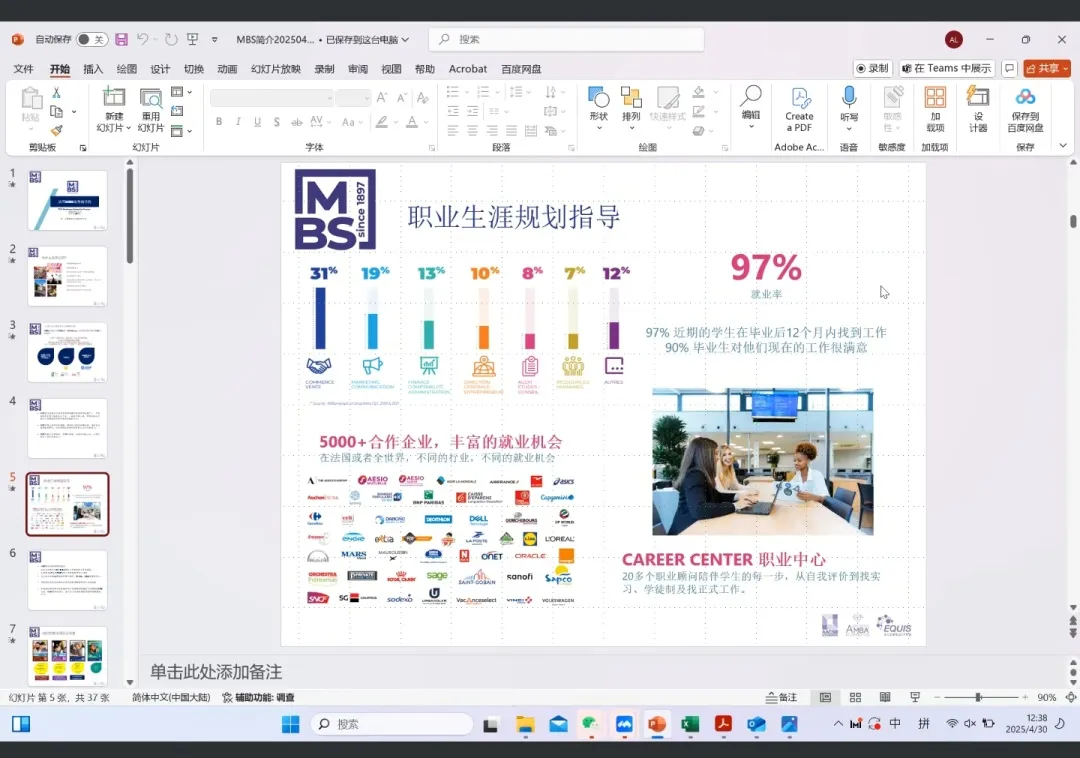Switch to the Slide Show (幻灯片放映) tab
The width and height of the screenshot is (1080, 758).
pyautogui.click(x=275, y=69)
